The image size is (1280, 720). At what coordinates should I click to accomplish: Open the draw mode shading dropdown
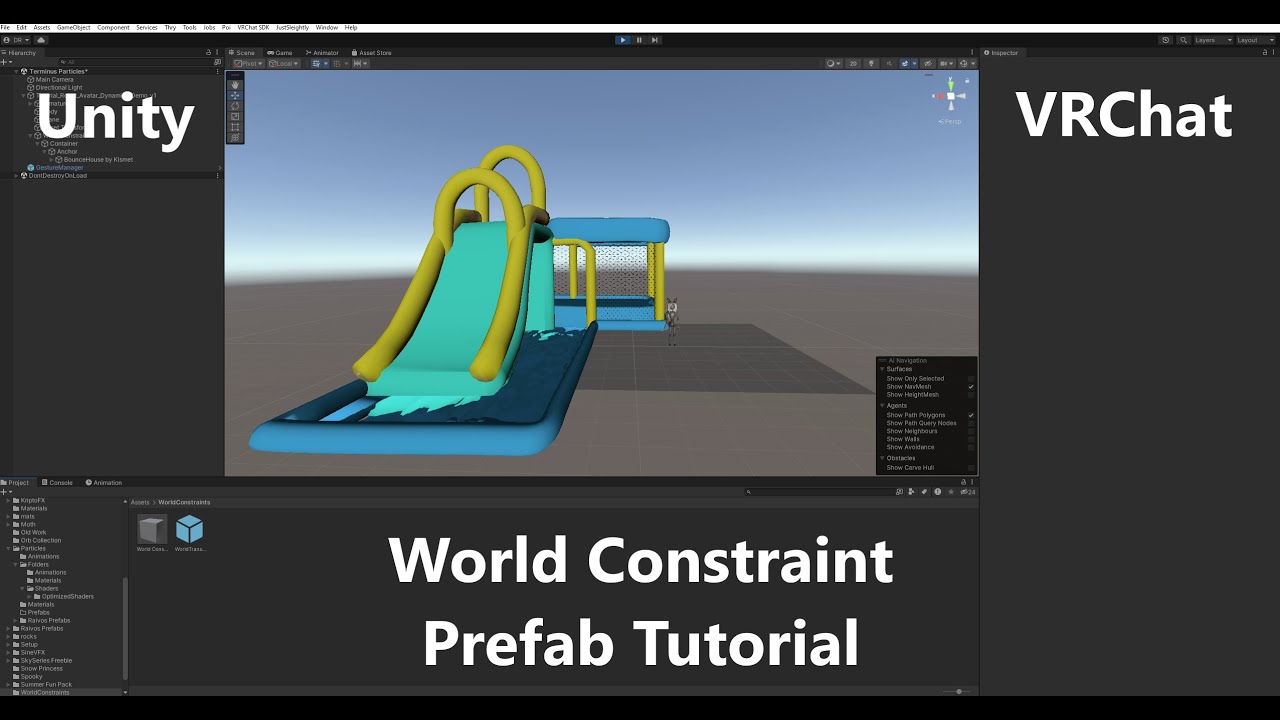(834, 63)
